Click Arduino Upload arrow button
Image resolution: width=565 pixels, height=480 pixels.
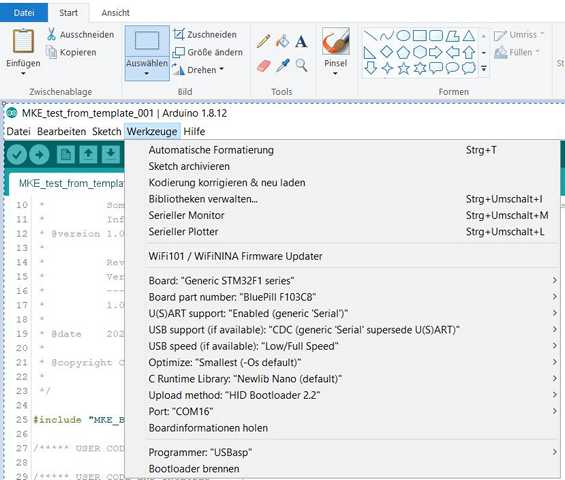pyautogui.click(x=39, y=155)
